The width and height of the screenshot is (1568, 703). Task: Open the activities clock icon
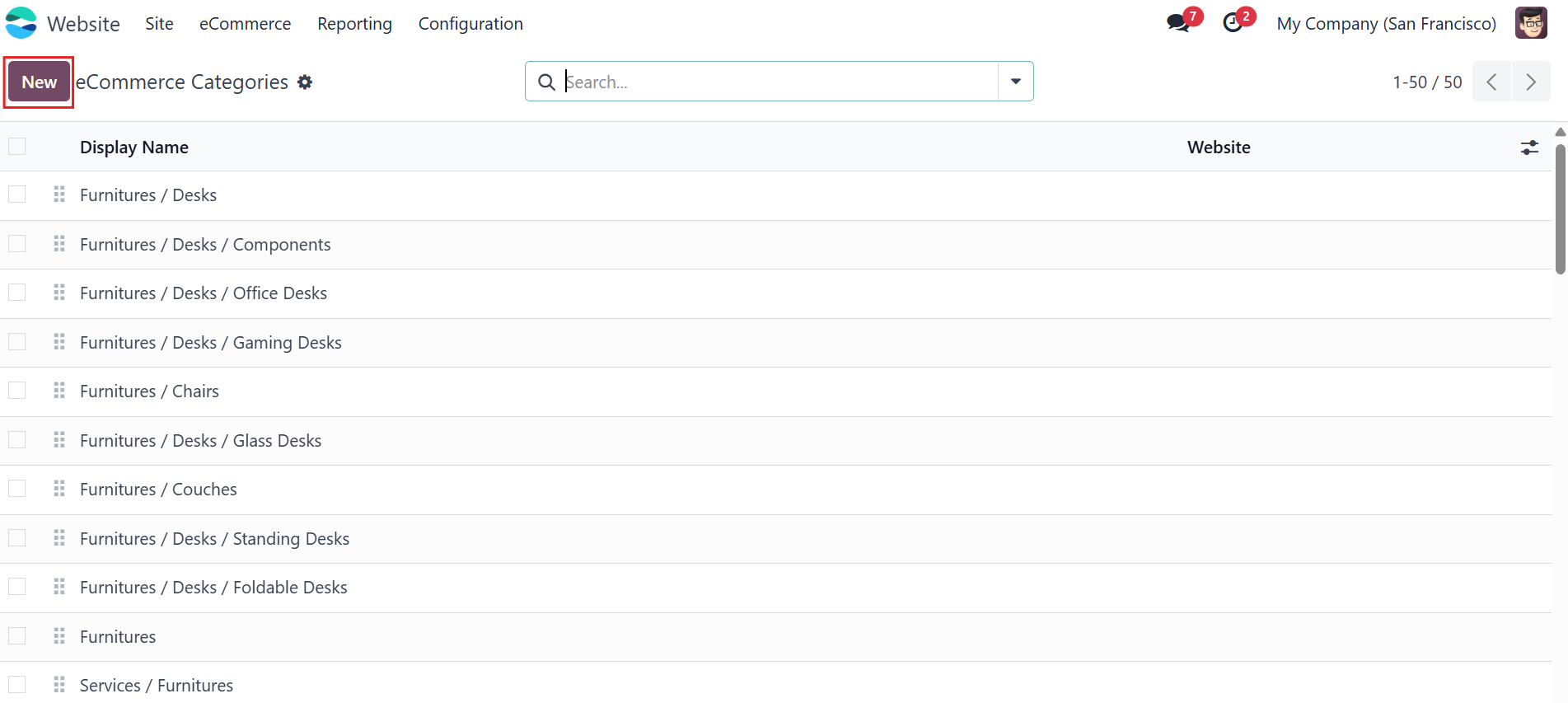pos(1233,23)
